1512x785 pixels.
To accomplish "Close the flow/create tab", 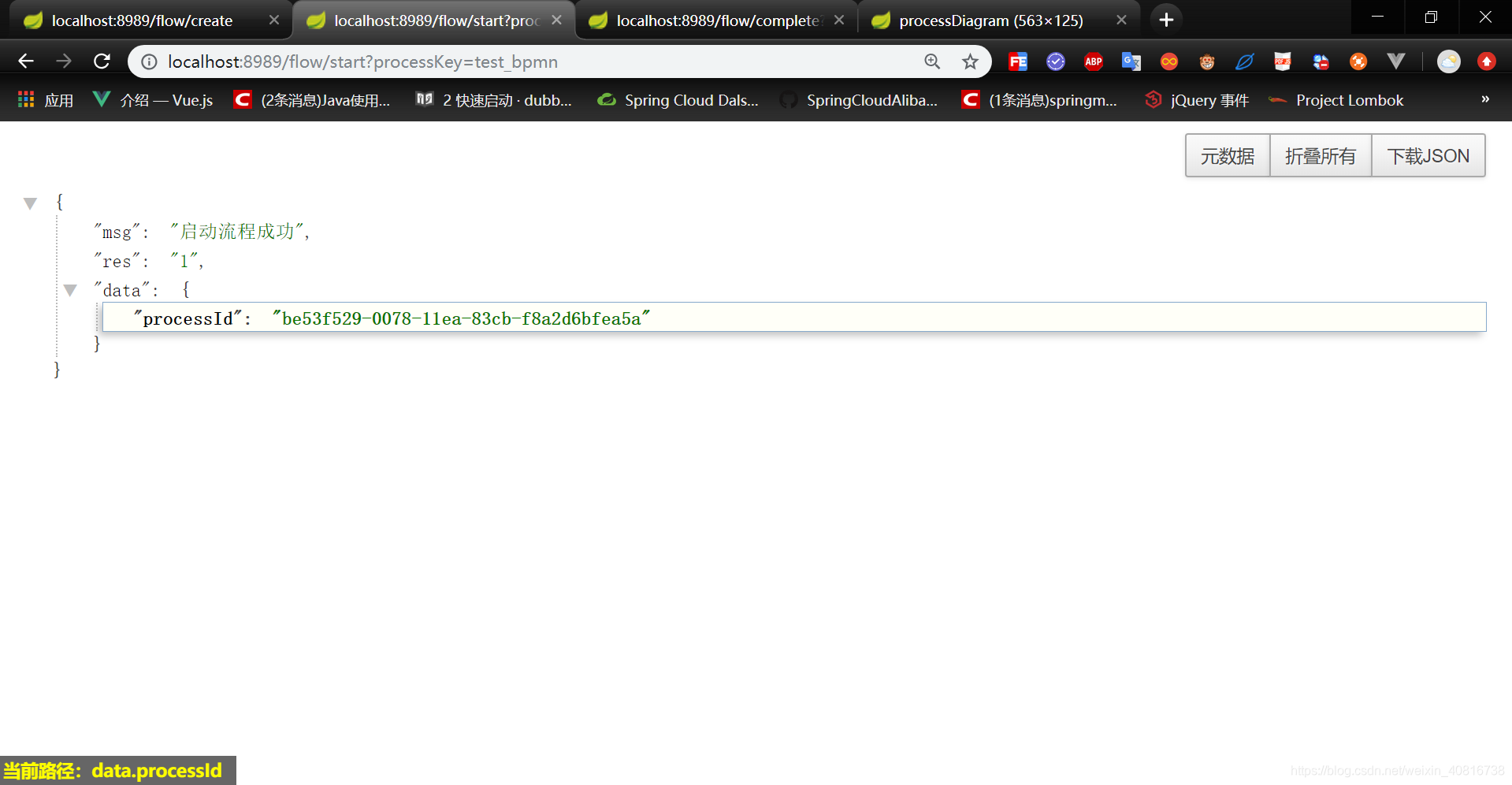I will point(274,20).
